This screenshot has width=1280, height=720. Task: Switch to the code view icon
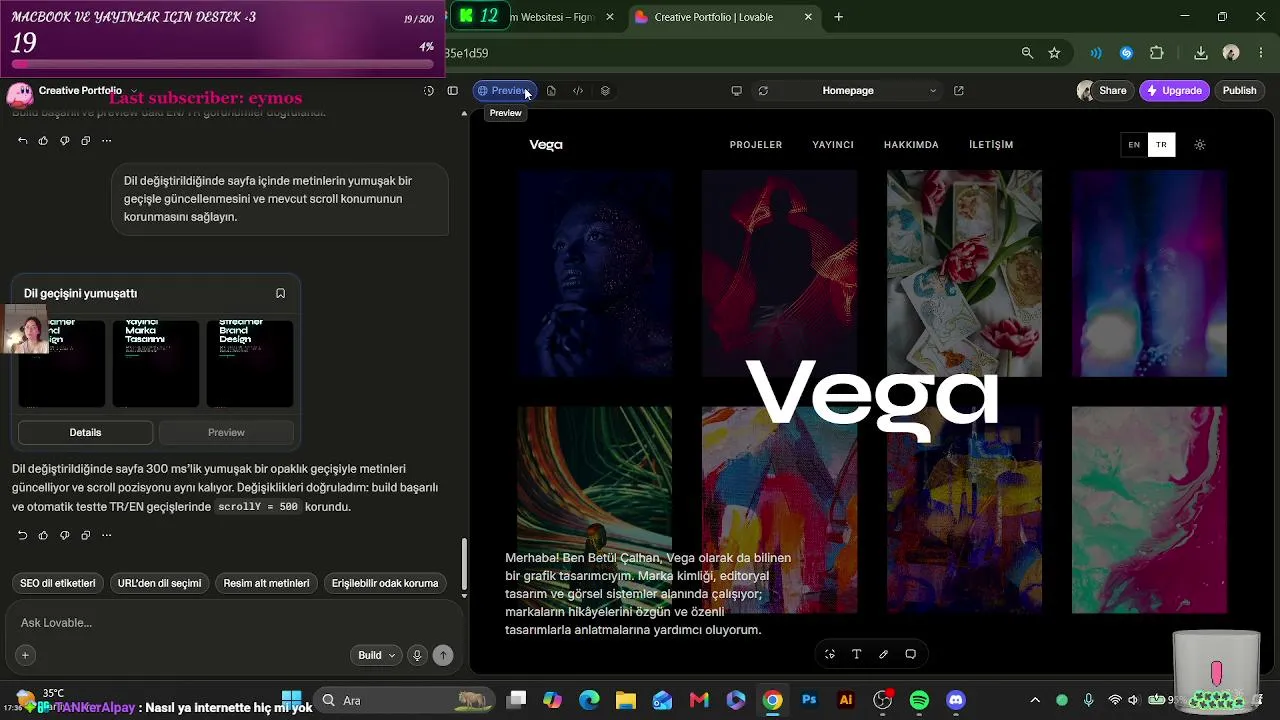point(578,91)
